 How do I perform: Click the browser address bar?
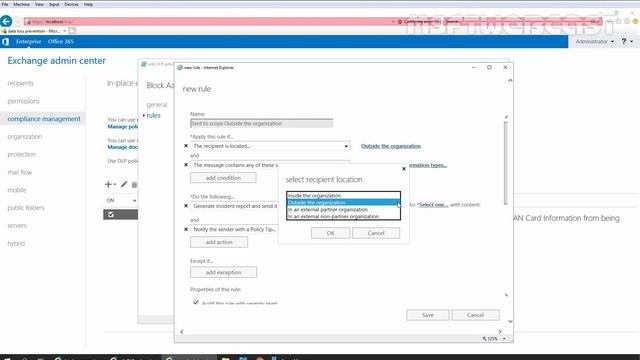[208, 22]
